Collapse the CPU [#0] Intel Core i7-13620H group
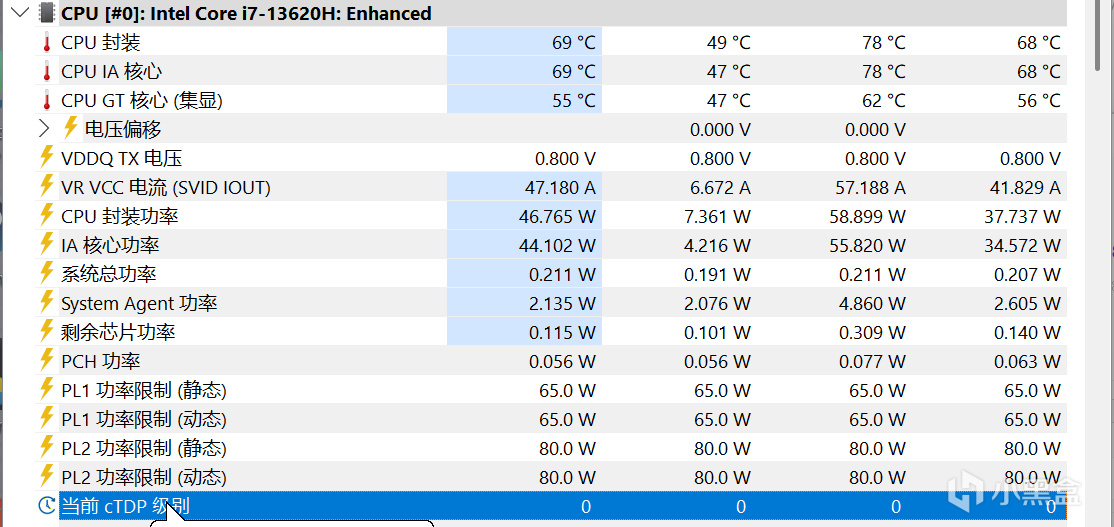The image size is (1114, 527). pos(21,13)
